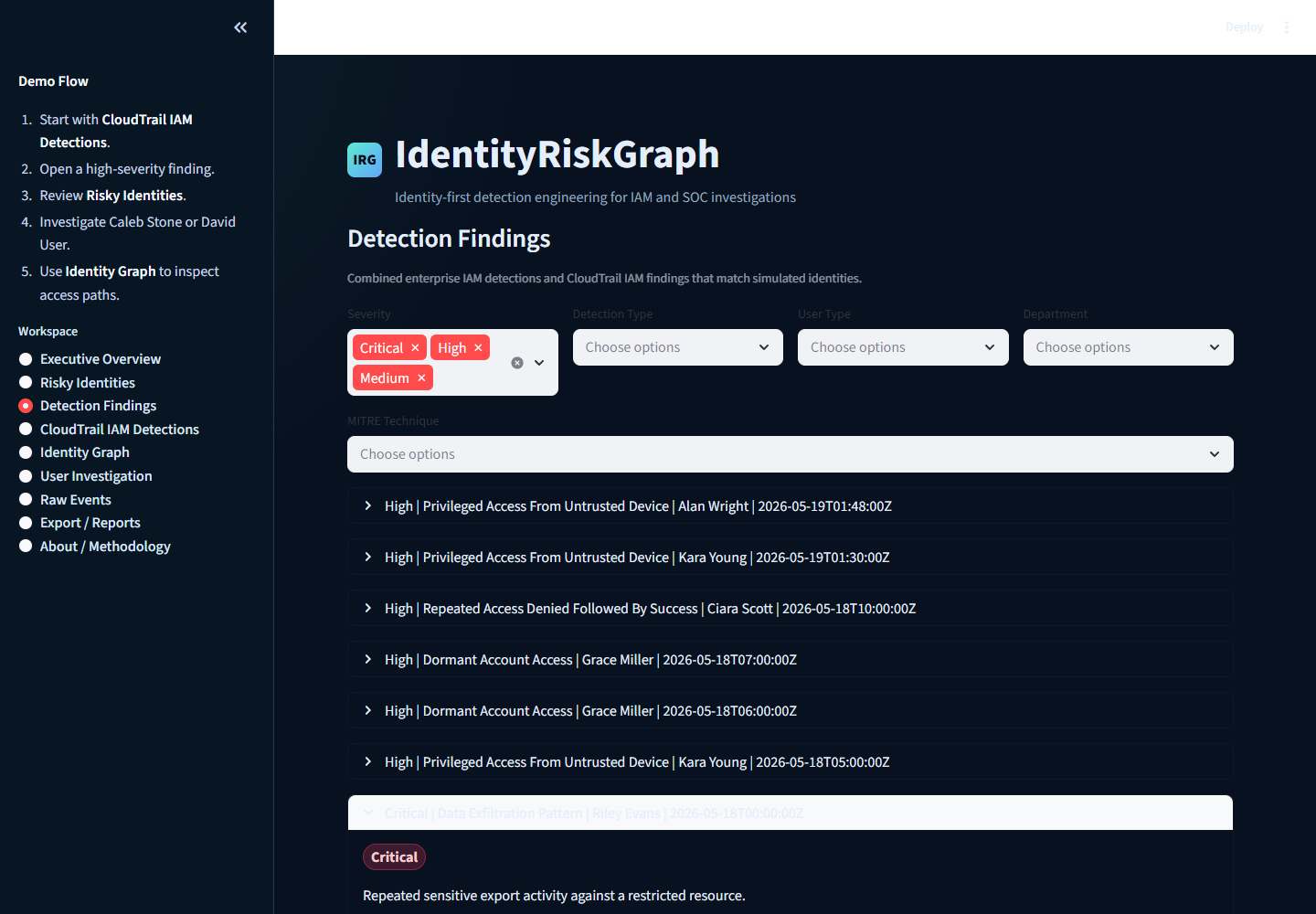Viewport: 1316px width, 914px height.
Task: Open the Detection Type dropdown
Action: 678,347
